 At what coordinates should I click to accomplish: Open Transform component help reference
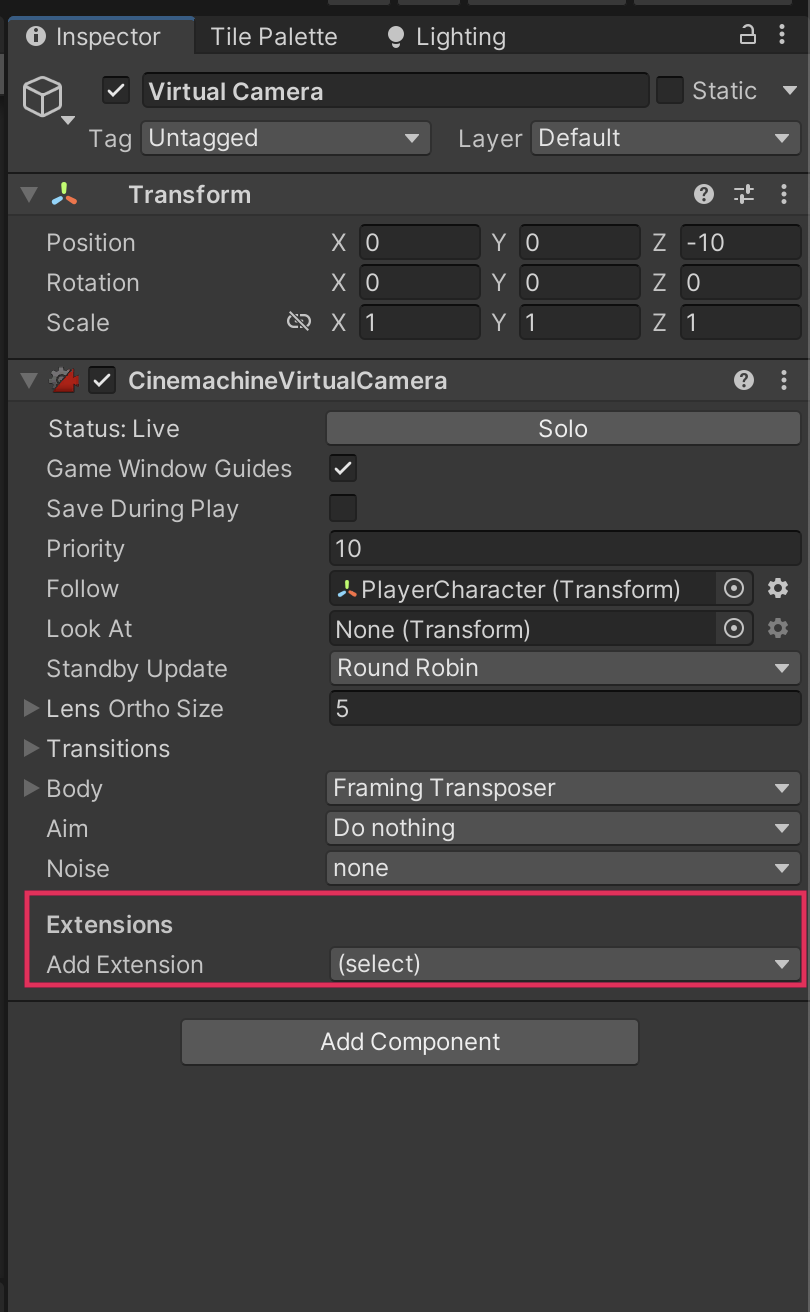704,194
